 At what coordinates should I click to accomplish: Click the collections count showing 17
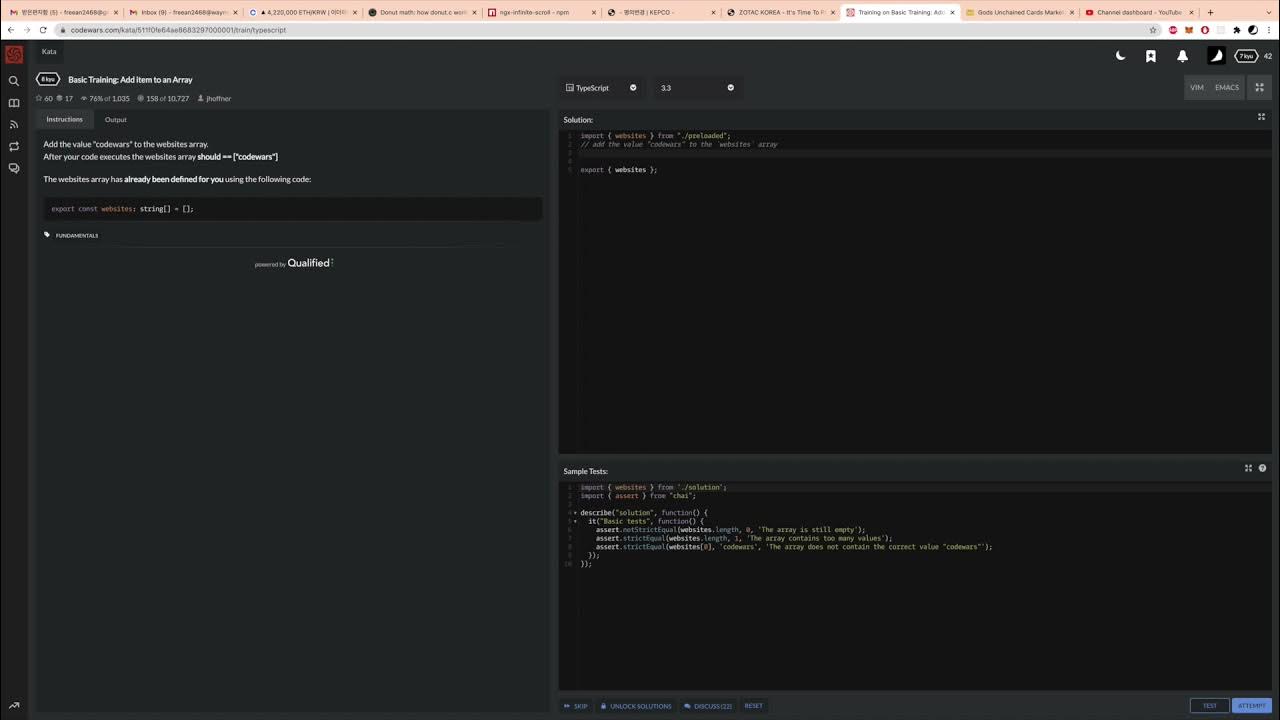pyautogui.click(x=65, y=98)
